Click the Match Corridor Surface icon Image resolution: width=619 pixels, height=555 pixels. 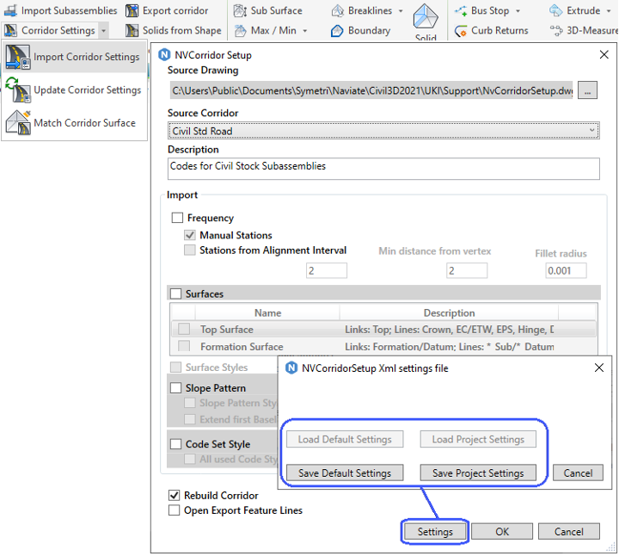(x=18, y=123)
